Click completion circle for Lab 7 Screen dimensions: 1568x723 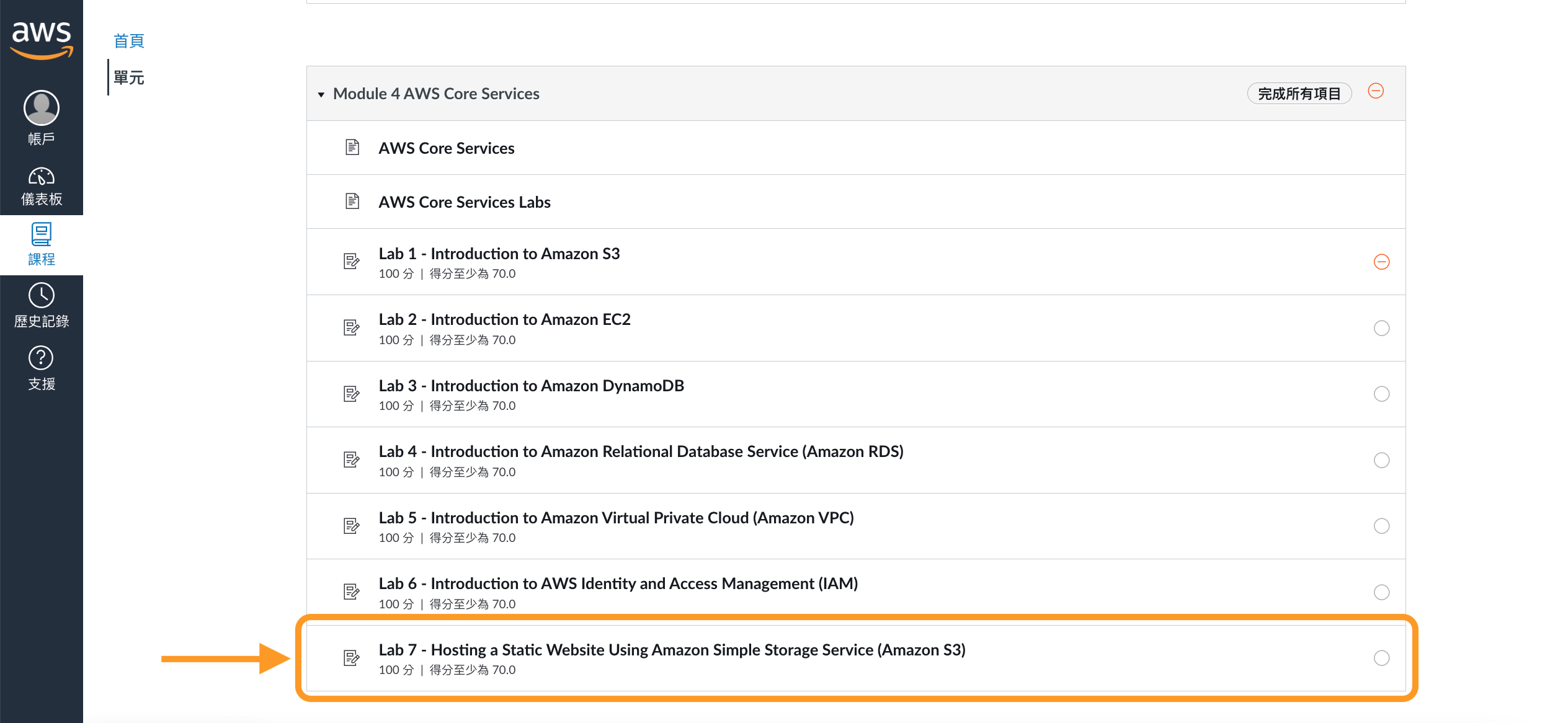(x=1381, y=658)
